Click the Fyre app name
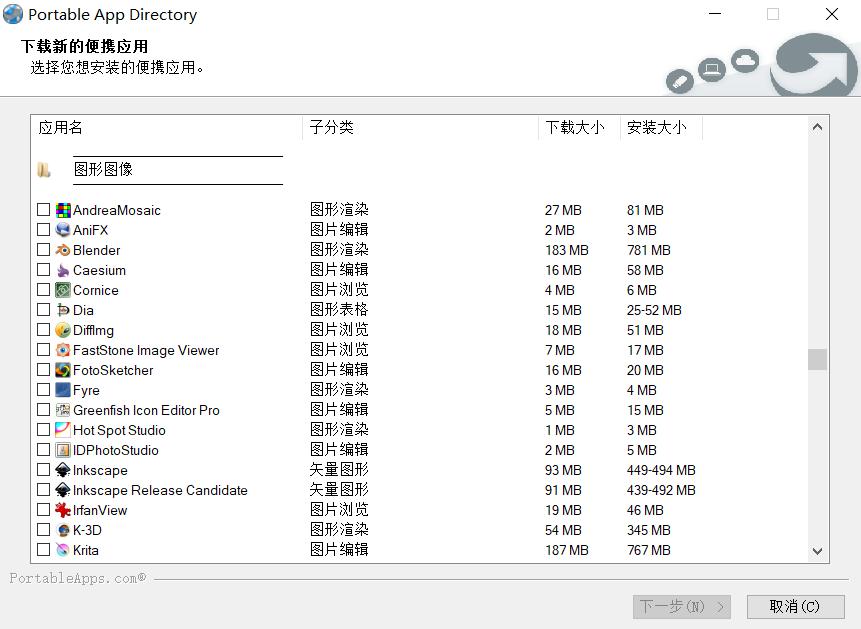The height and width of the screenshot is (629, 861). click(x=86, y=391)
